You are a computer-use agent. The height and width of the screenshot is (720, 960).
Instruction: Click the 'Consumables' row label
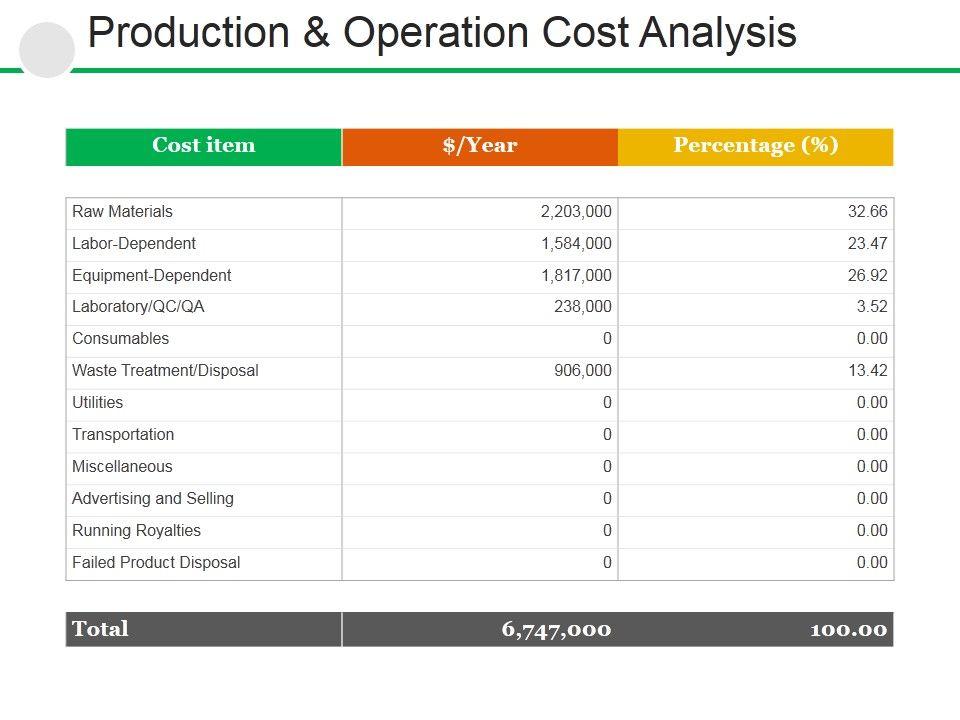[x=120, y=339]
